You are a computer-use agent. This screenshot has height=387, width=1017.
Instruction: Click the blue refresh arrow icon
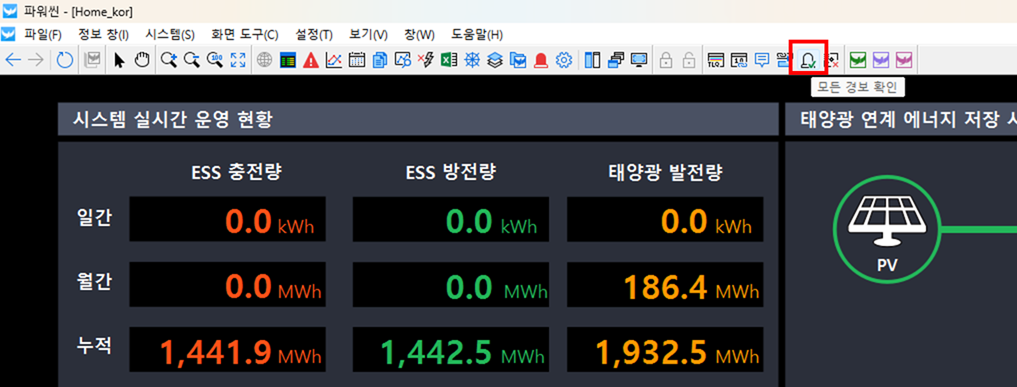point(64,60)
